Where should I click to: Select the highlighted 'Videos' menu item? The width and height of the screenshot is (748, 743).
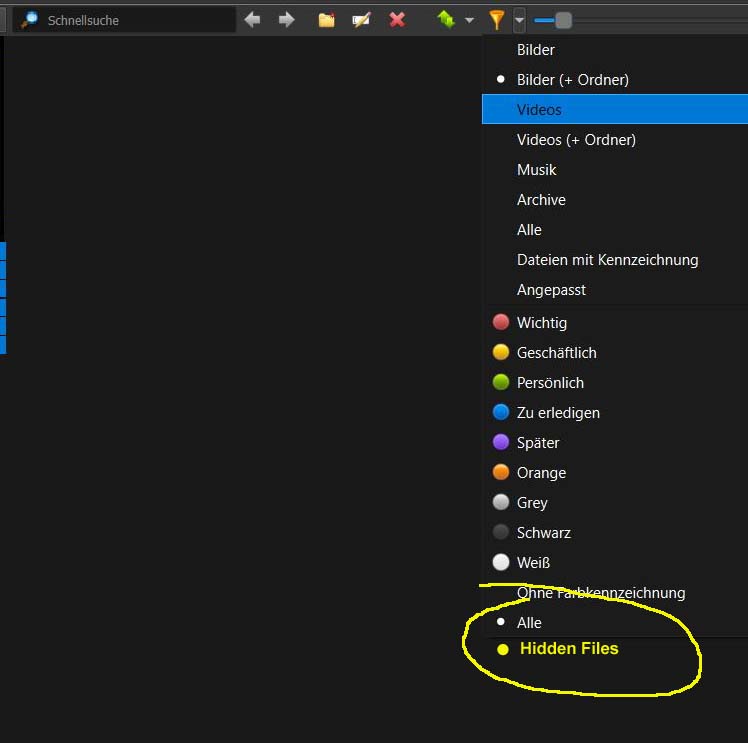539,110
